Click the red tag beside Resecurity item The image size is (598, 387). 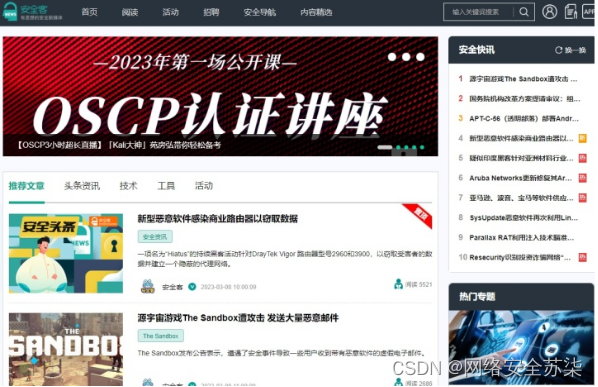click(x=582, y=257)
